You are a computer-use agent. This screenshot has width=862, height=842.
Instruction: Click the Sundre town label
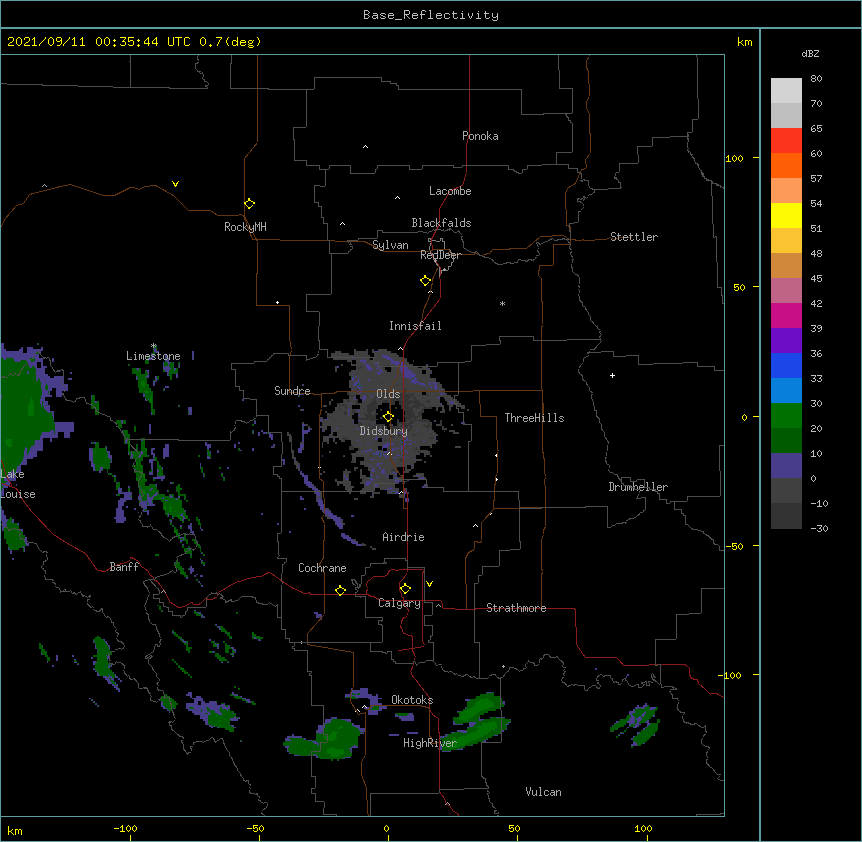click(292, 391)
